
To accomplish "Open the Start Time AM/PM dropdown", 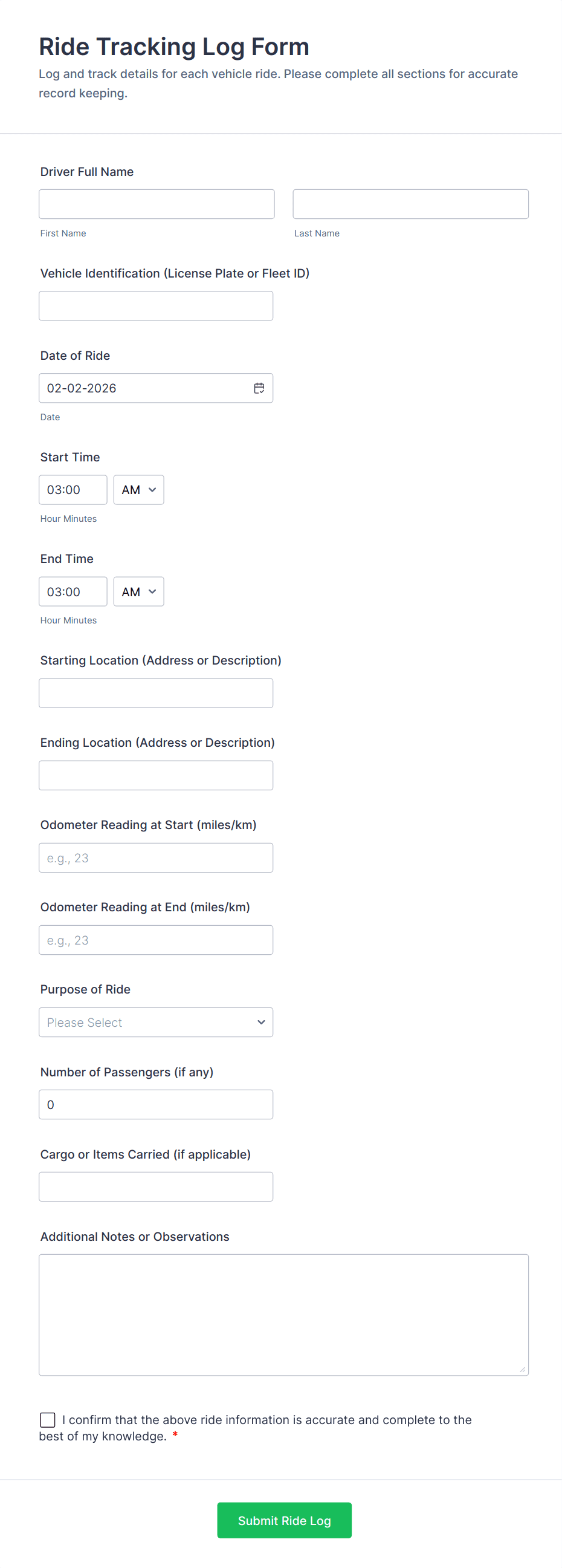I will click(x=138, y=489).
